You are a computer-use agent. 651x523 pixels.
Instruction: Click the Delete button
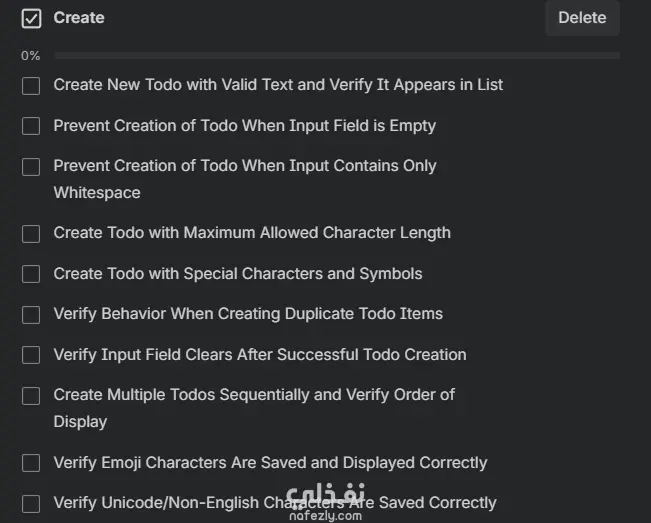(x=582, y=18)
